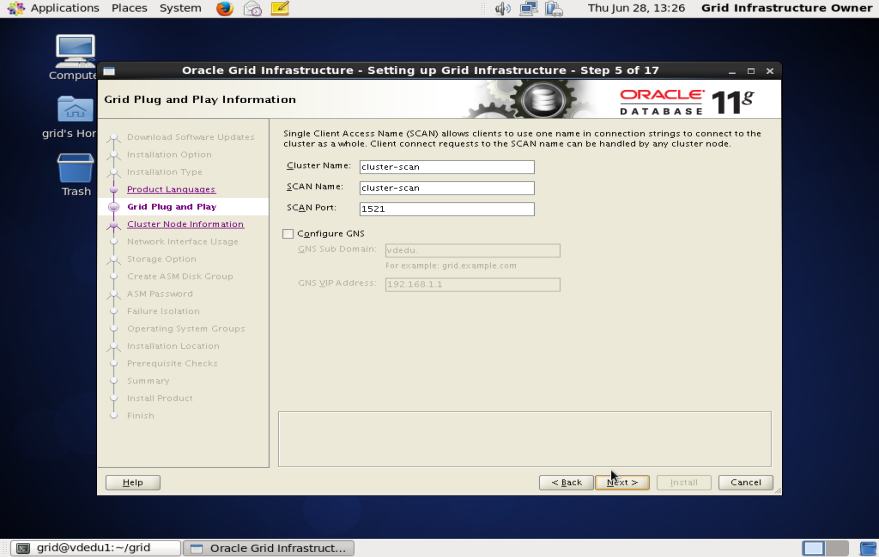The height and width of the screenshot is (557, 879).
Task: Go to Cluster Node Information step
Action: click(185, 224)
